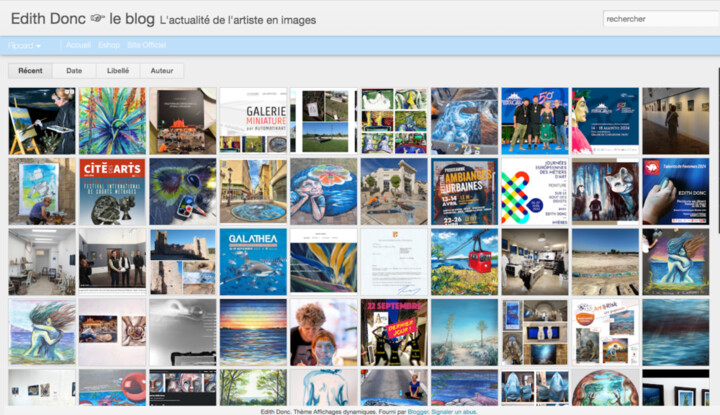Viewport: 720px width, 415px height.
Task: Open the Galerie Miniature post thumbnail
Action: pyautogui.click(x=252, y=120)
